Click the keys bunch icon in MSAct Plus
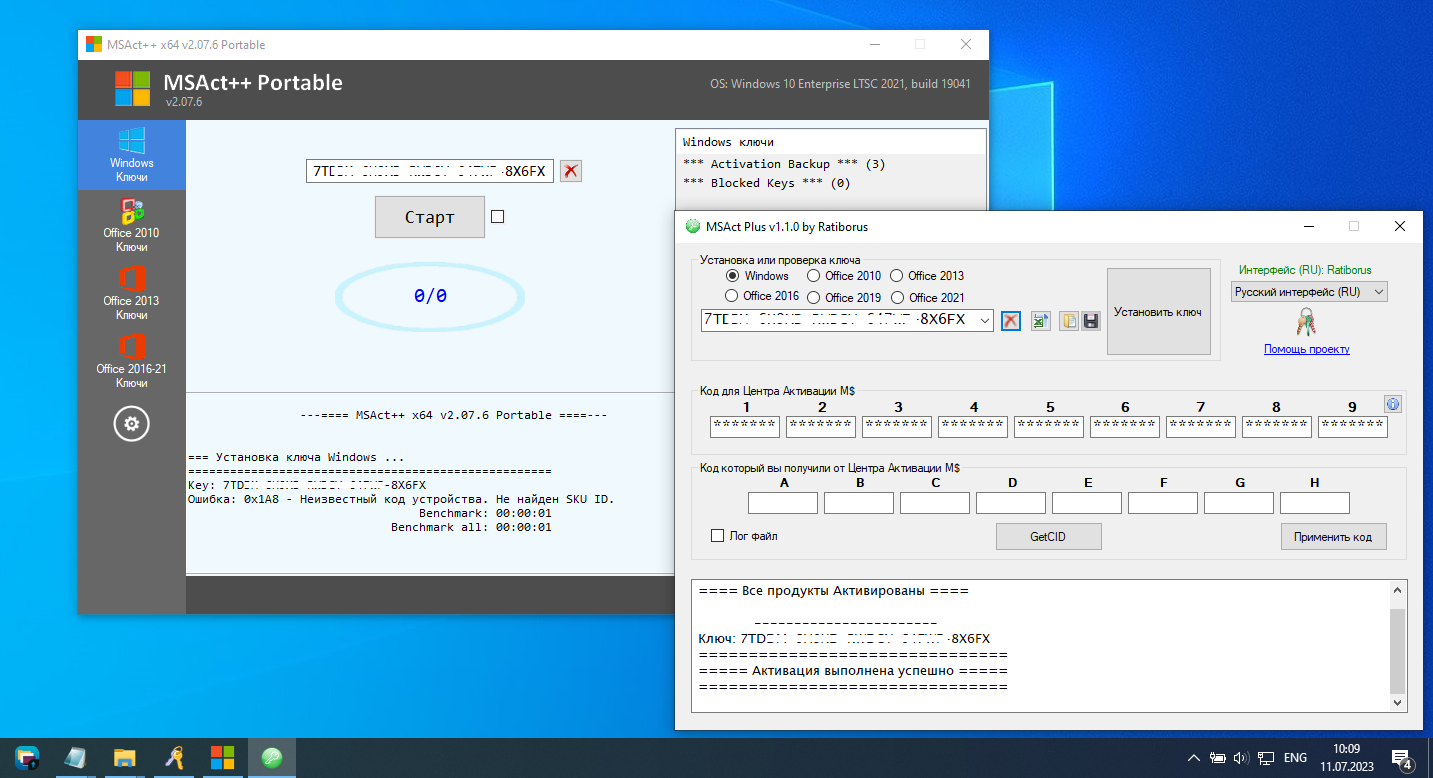1433x778 pixels. click(x=1306, y=322)
